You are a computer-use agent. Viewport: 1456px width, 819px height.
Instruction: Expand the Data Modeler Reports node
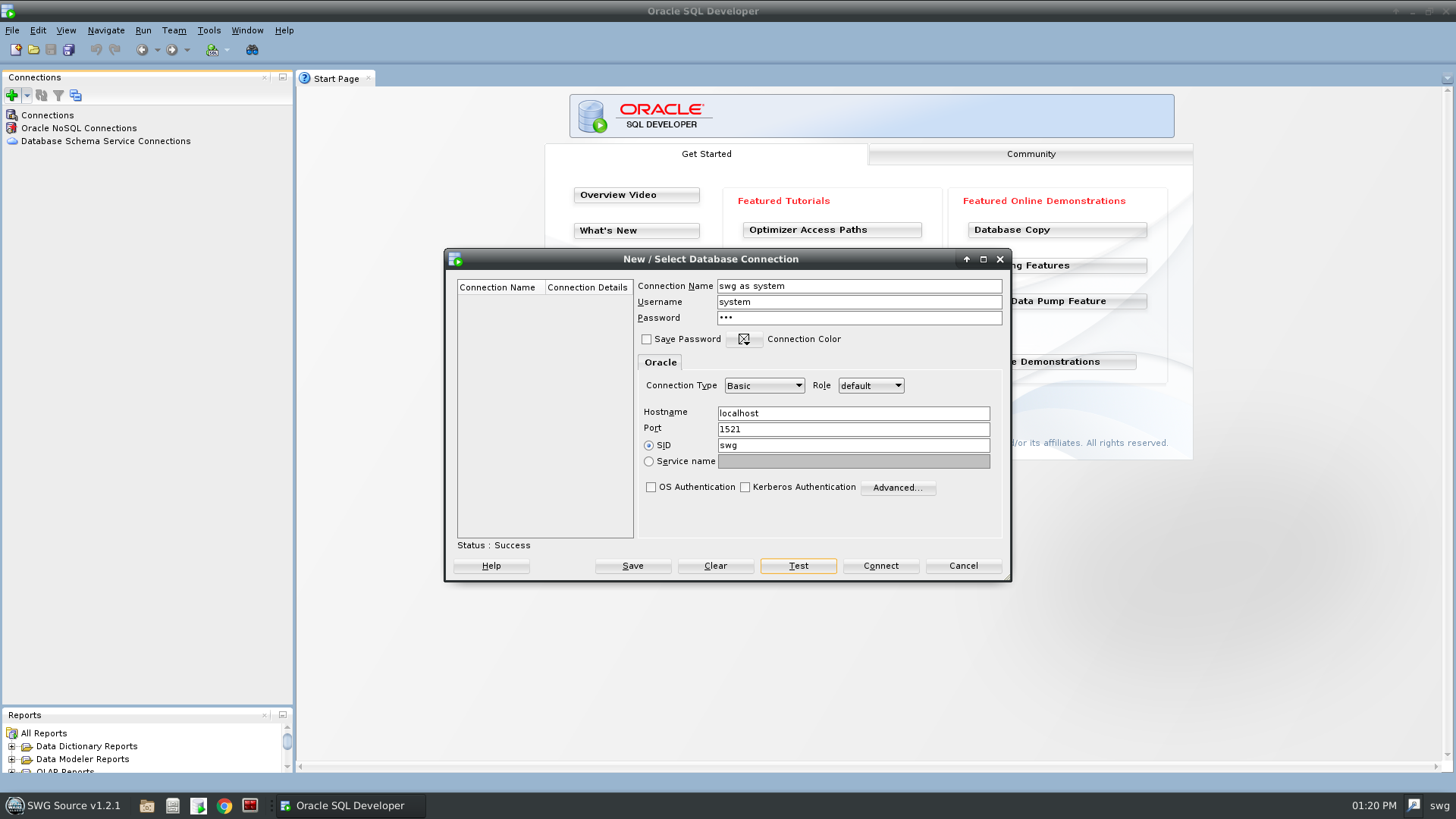[11, 760]
